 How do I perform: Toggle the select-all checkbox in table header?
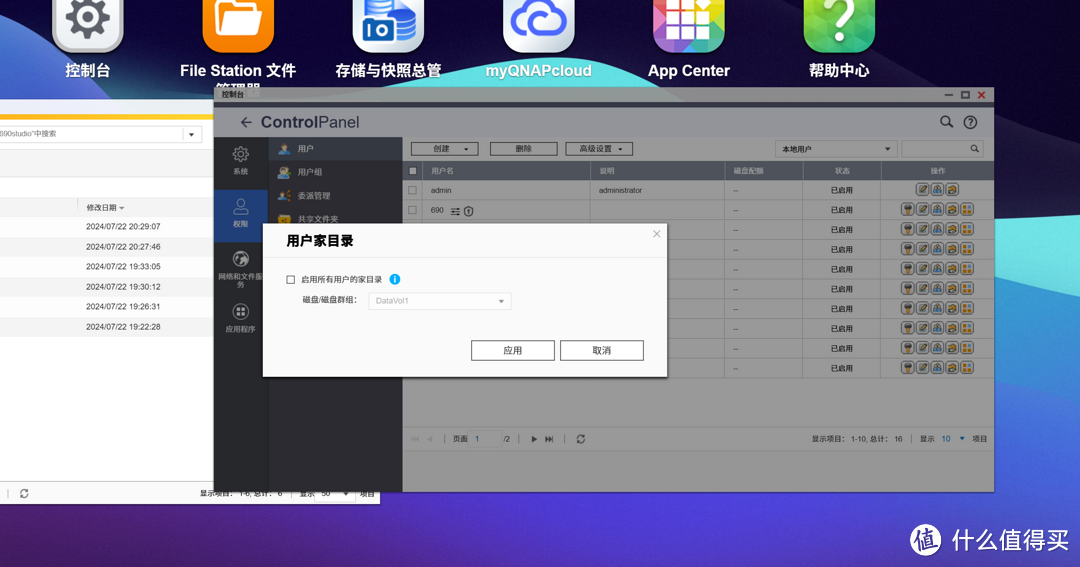coord(412,171)
